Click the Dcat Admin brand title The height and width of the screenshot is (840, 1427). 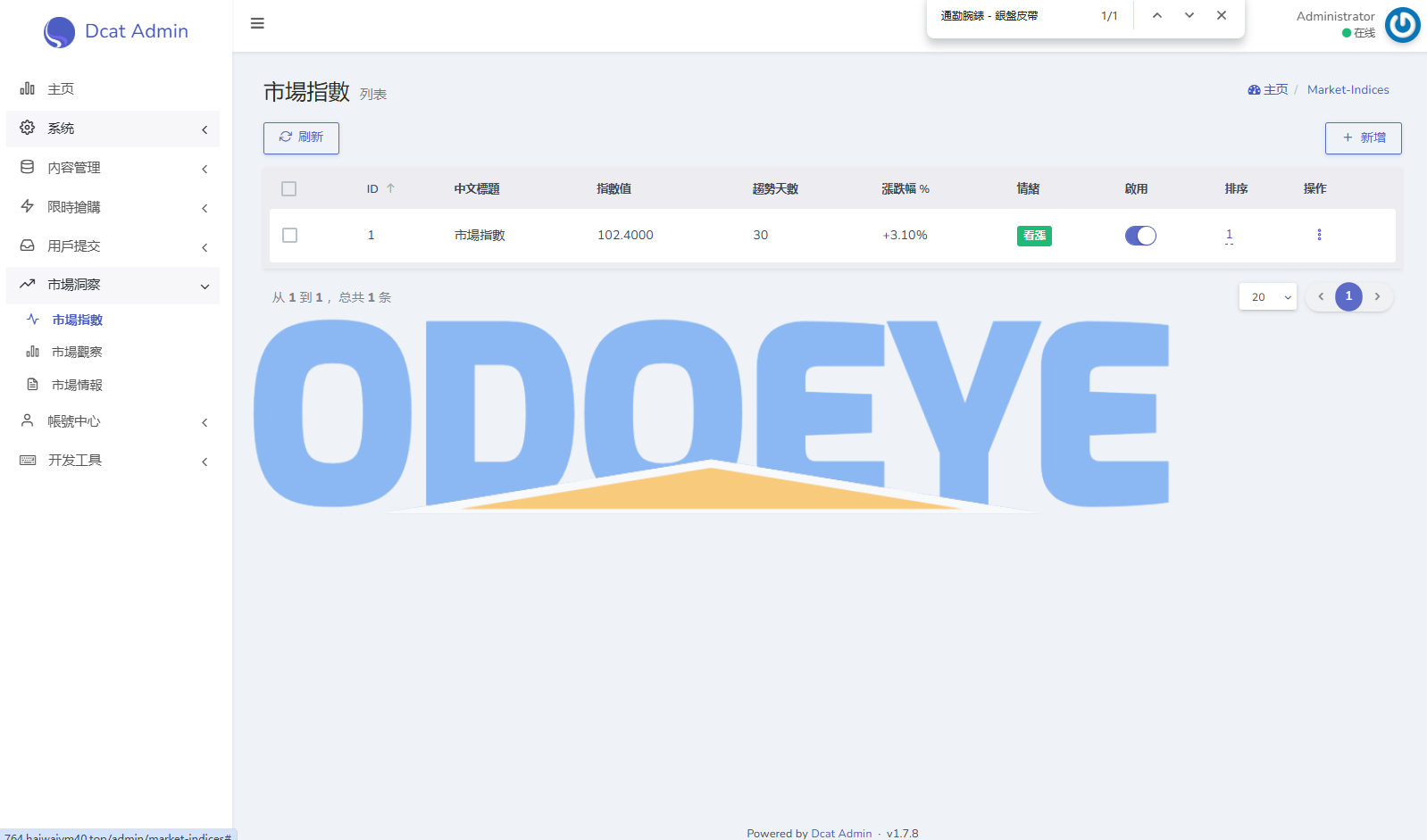(137, 31)
